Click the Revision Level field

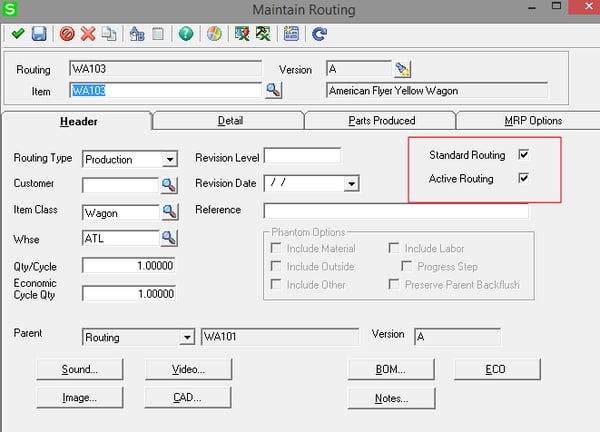coord(302,156)
